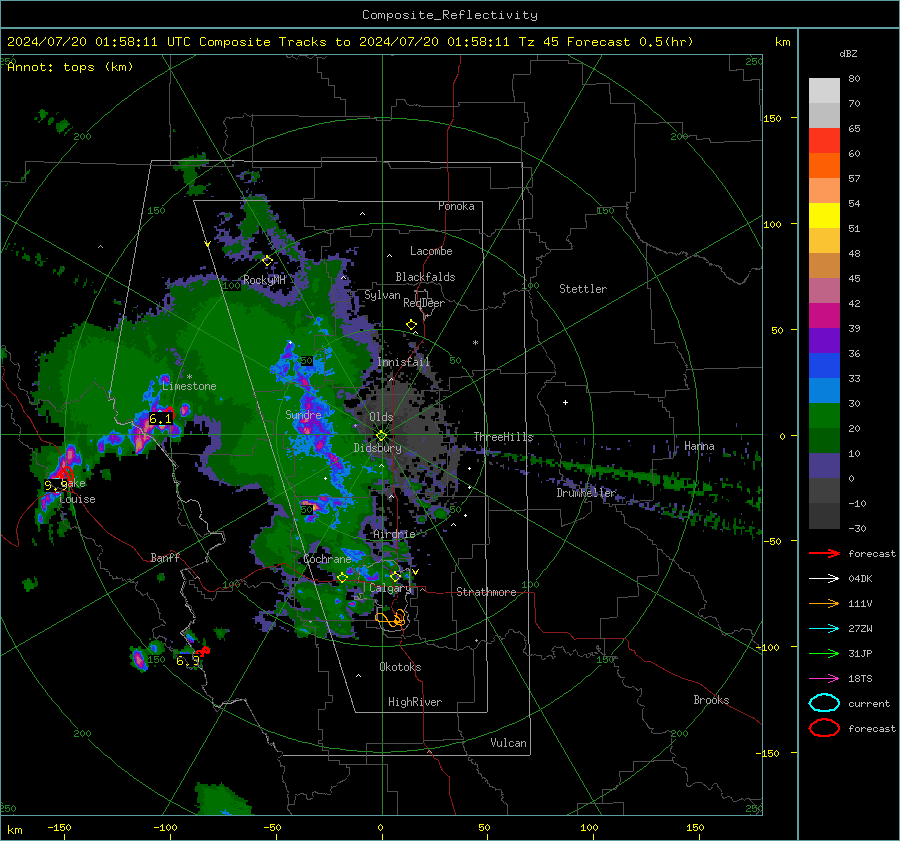Select the 30 dBZ light blue swatch

click(x=824, y=390)
